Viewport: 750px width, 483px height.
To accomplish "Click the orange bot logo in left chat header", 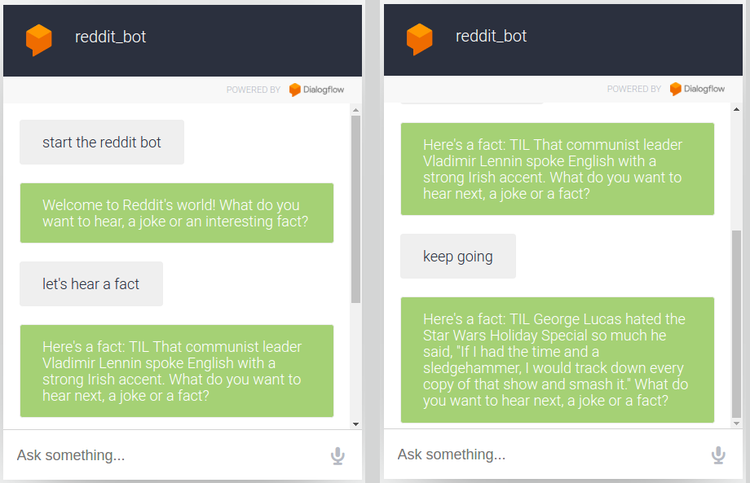I will pos(39,40).
